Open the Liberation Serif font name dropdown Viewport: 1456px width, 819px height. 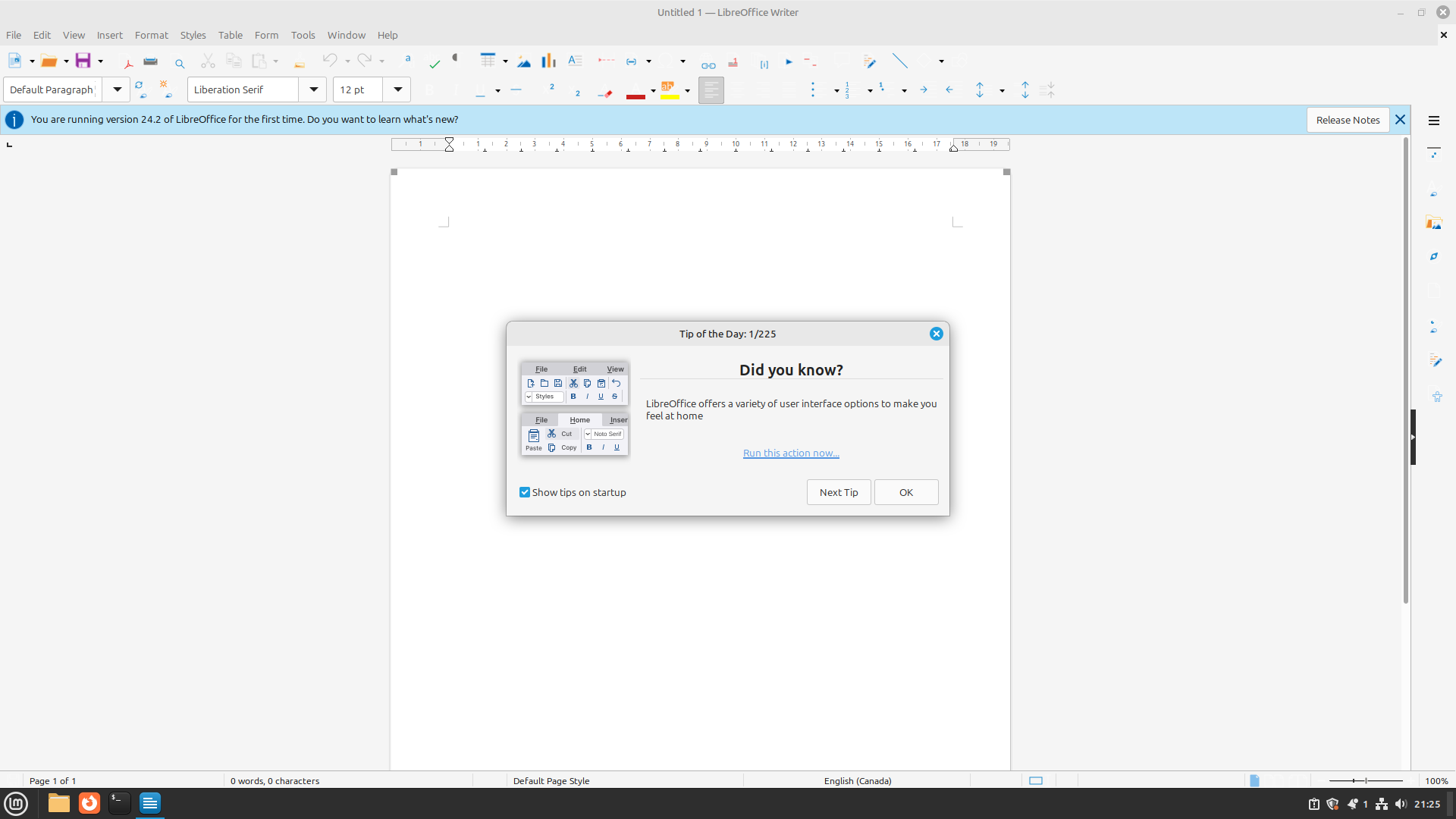pos(313,89)
